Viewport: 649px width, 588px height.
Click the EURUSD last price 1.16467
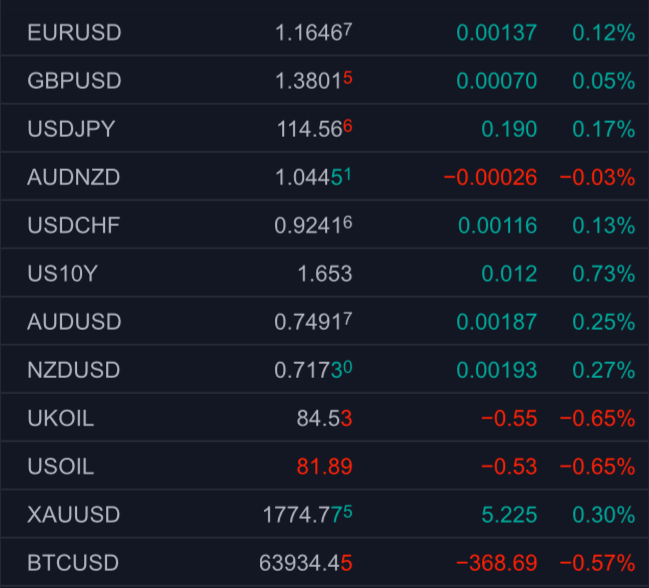click(x=313, y=32)
